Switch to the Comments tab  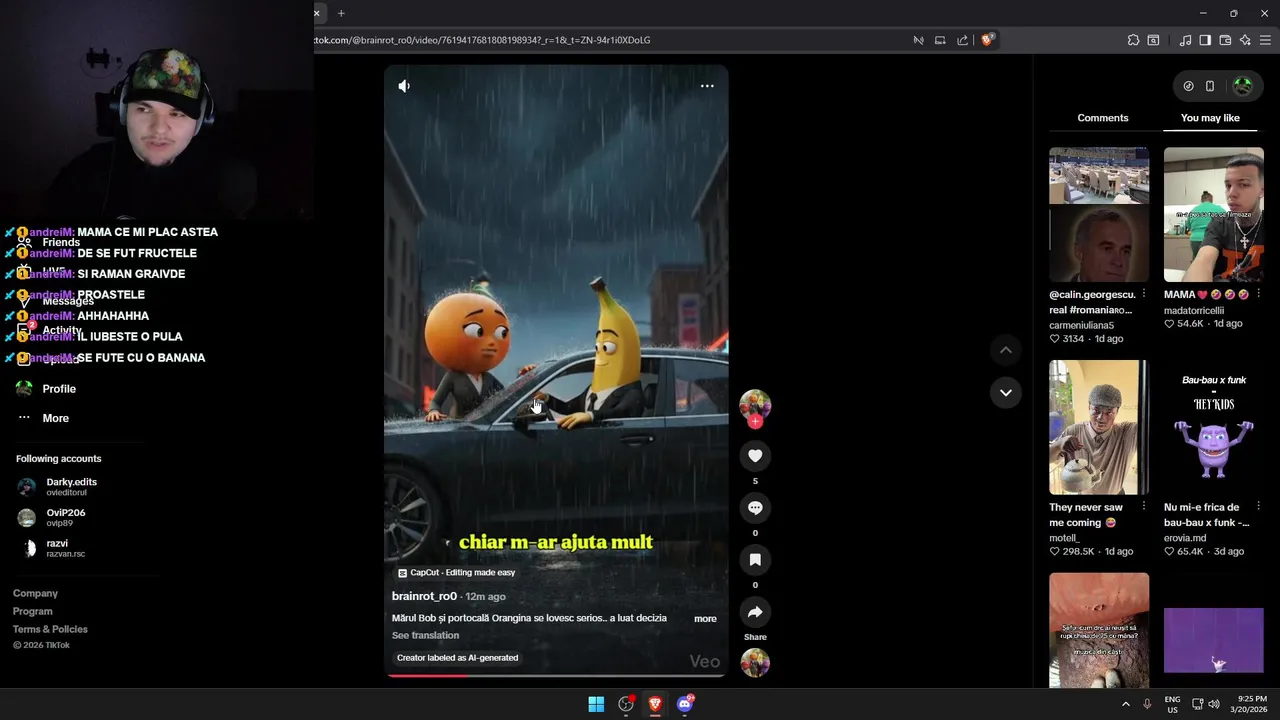[x=1102, y=118]
